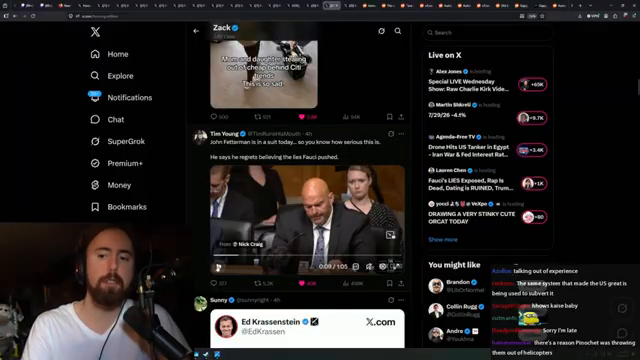The image size is (640, 360).
Task: Open Tim Young's profile name link
Action: (224, 134)
